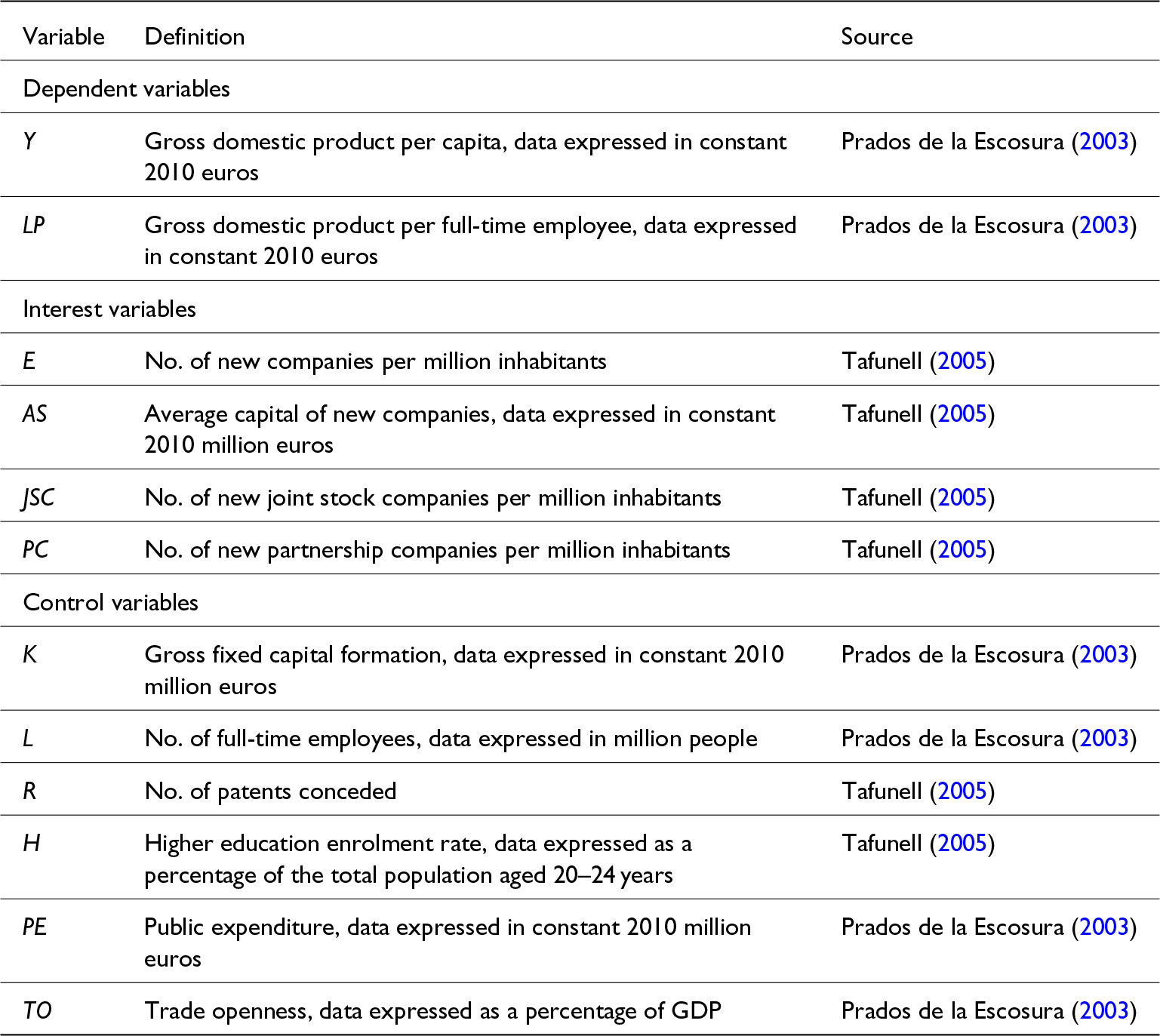
Task: Click the Variable column header
Action: (64, 37)
